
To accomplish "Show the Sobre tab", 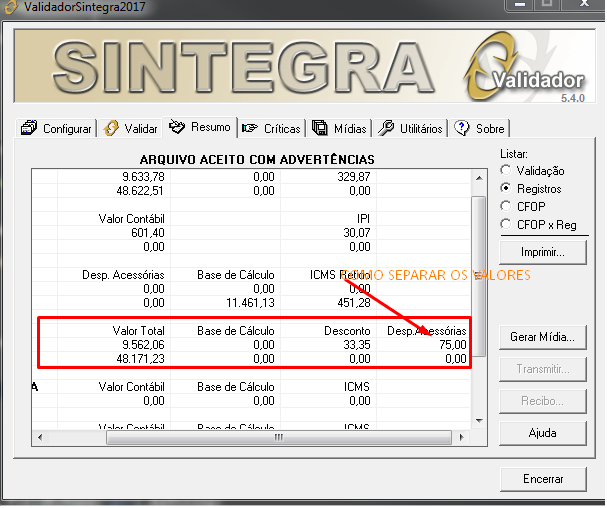I will pyautogui.click(x=480, y=128).
